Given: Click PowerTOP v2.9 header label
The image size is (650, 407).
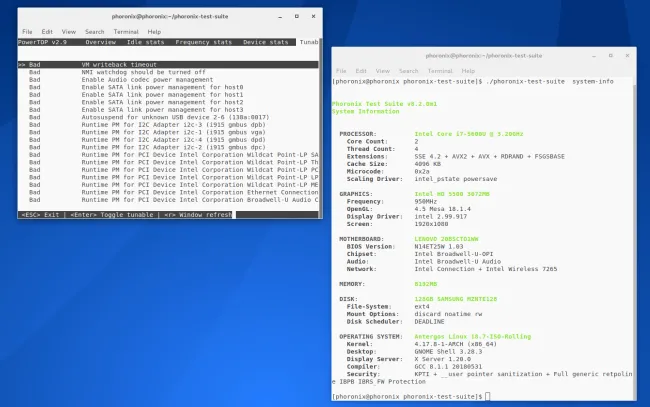Looking at the screenshot, I should (x=42, y=42).
